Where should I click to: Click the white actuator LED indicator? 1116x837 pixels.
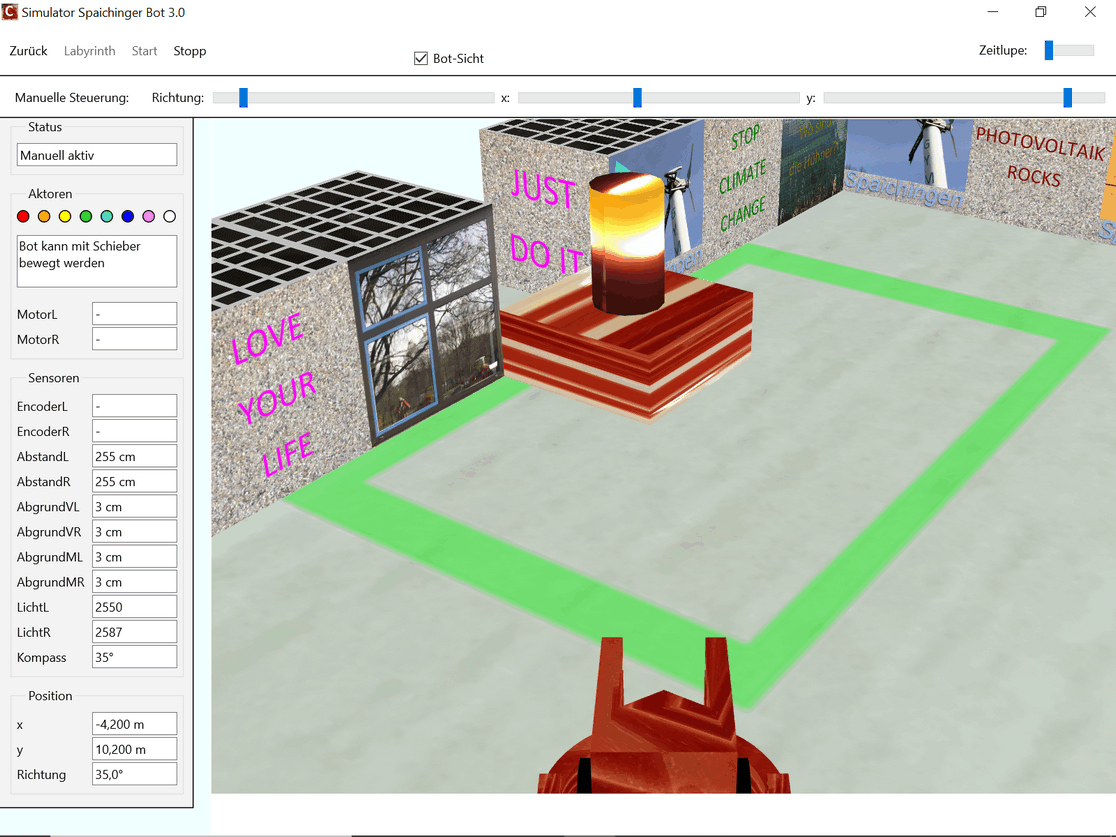click(x=170, y=216)
